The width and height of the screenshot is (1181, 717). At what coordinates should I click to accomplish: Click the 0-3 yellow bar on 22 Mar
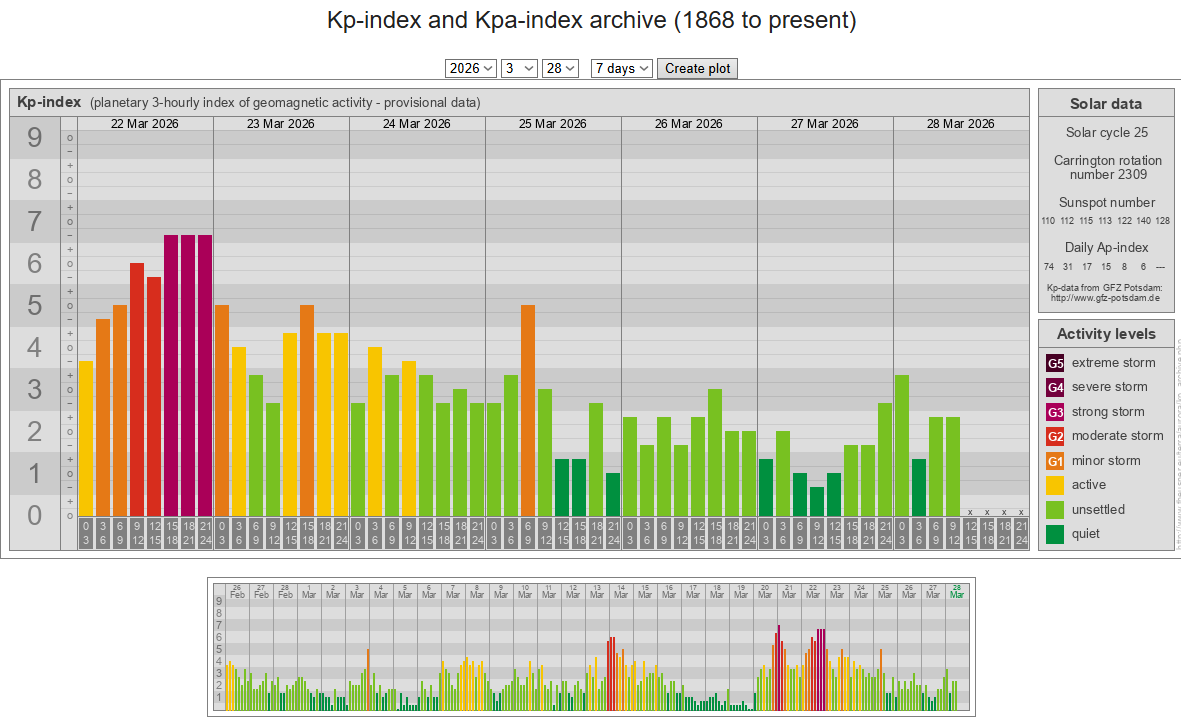pos(86,438)
